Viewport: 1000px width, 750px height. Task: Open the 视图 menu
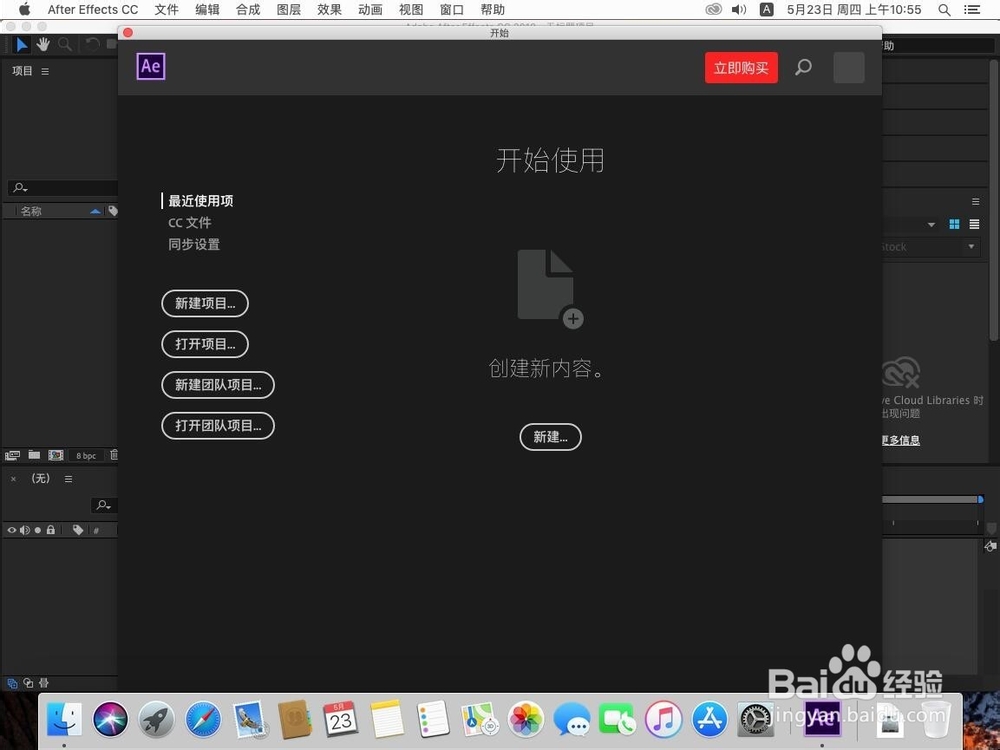click(x=411, y=10)
